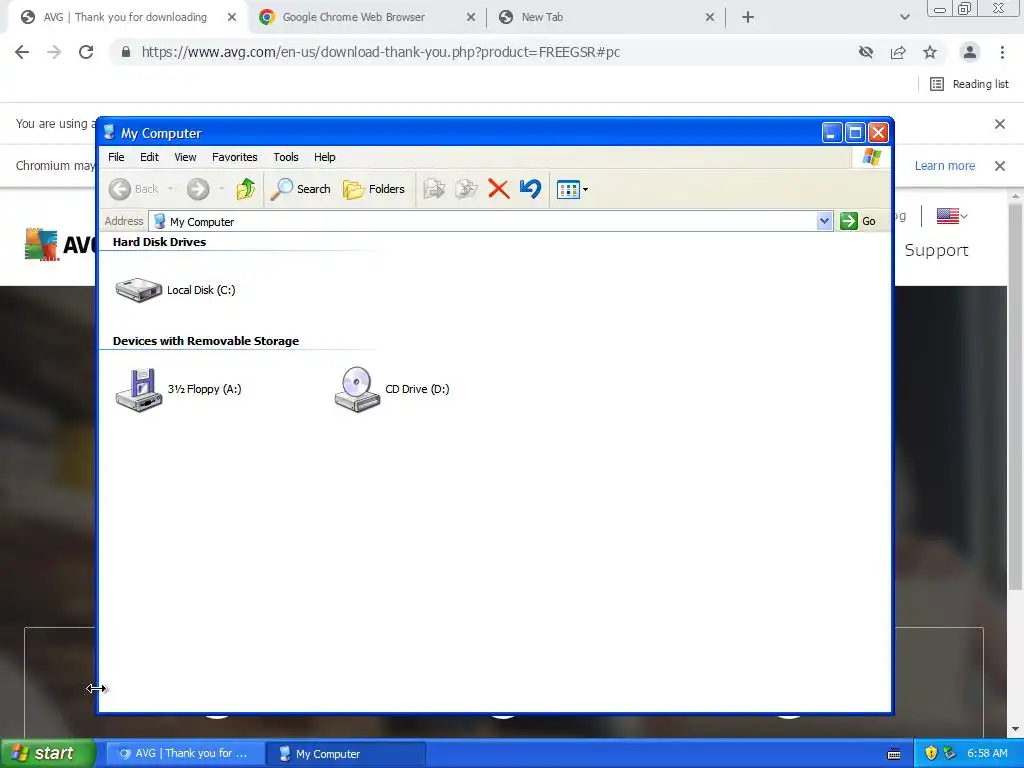Click the Support link on the AVG page
The image size is (1024, 768).
[x=936, y=250]
